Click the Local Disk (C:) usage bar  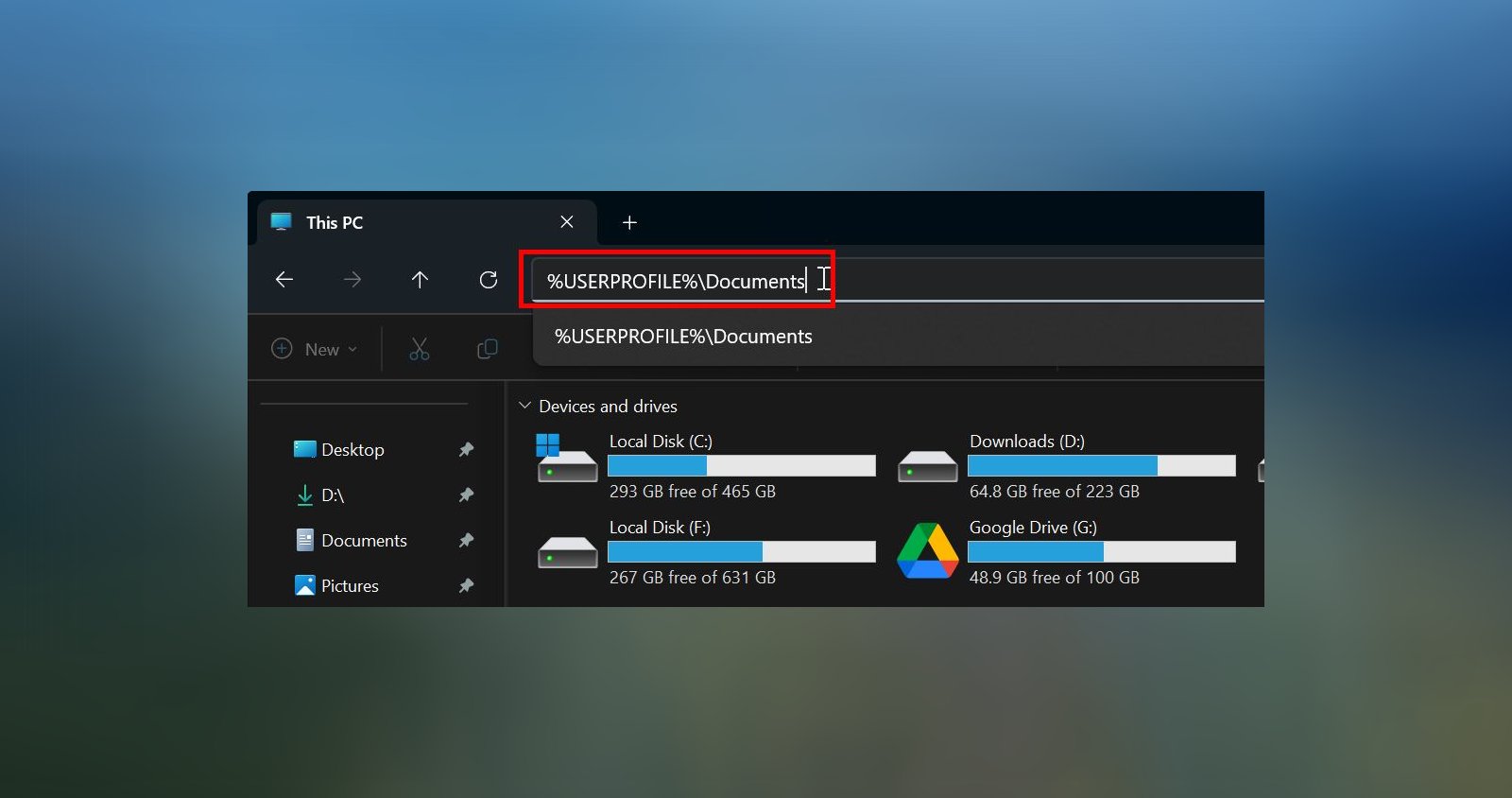pos(742,465)
